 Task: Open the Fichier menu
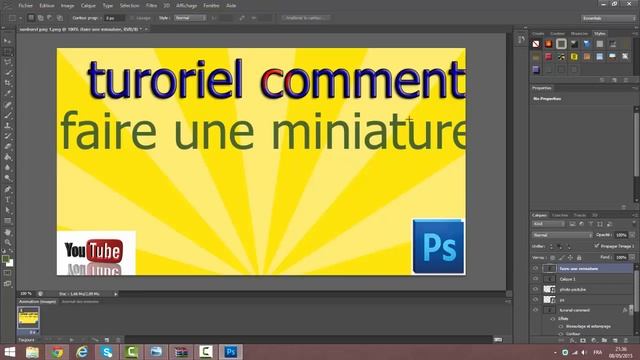point(25,6)
